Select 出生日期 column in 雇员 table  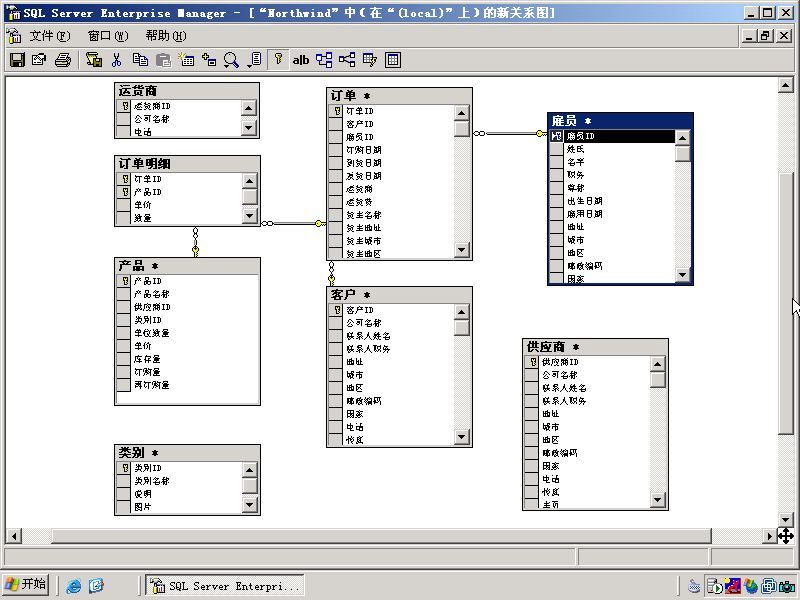point(612,201)
